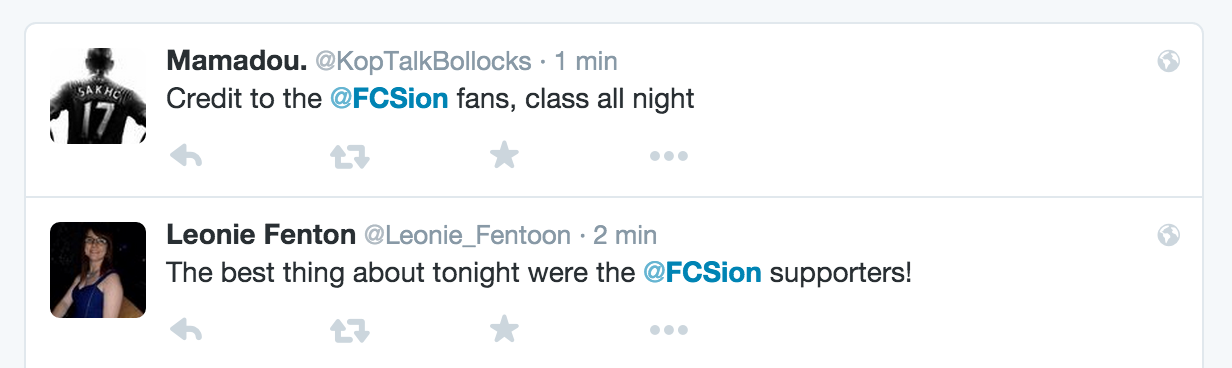Open the '1 min' timestamp permalink

tap(586, 61)
